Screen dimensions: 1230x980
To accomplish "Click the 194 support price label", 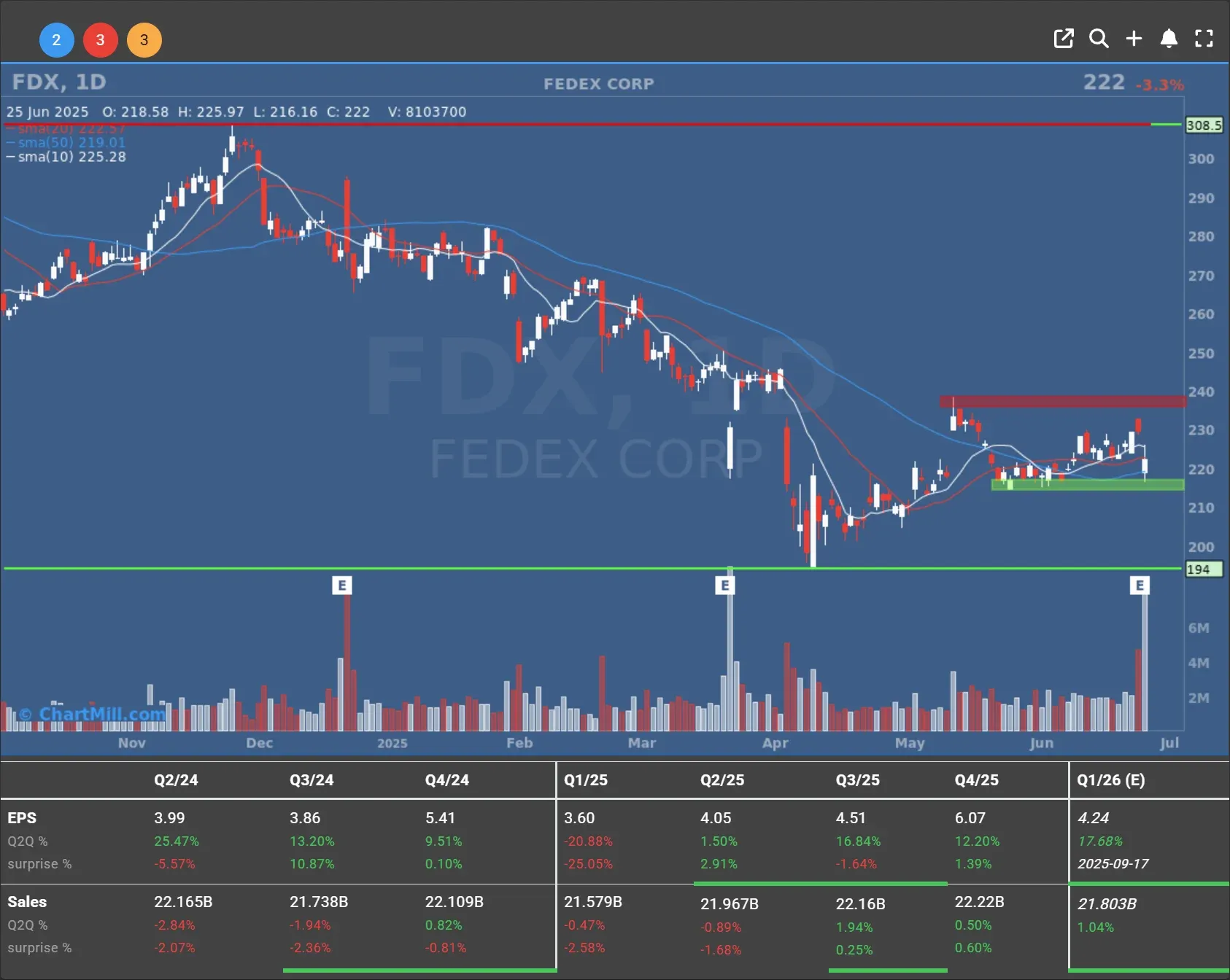I will 1203,569.
